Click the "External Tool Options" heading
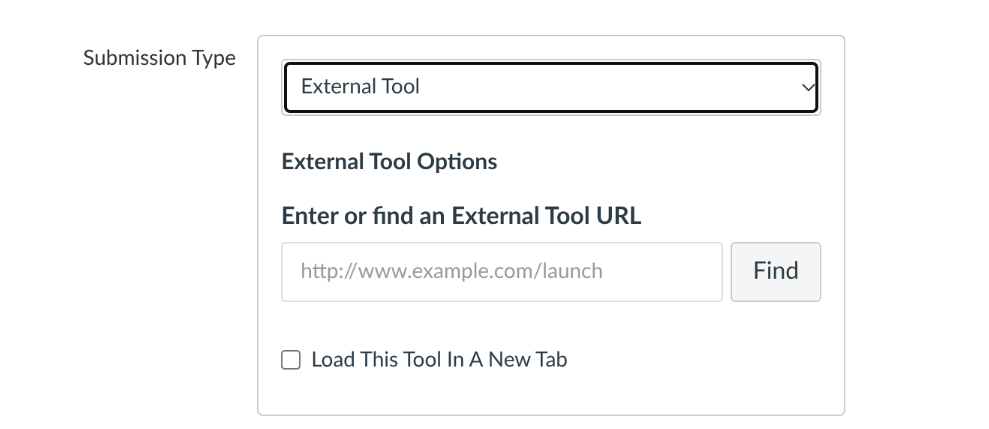This screenshot has height=429, width=989. pos(389,161)
